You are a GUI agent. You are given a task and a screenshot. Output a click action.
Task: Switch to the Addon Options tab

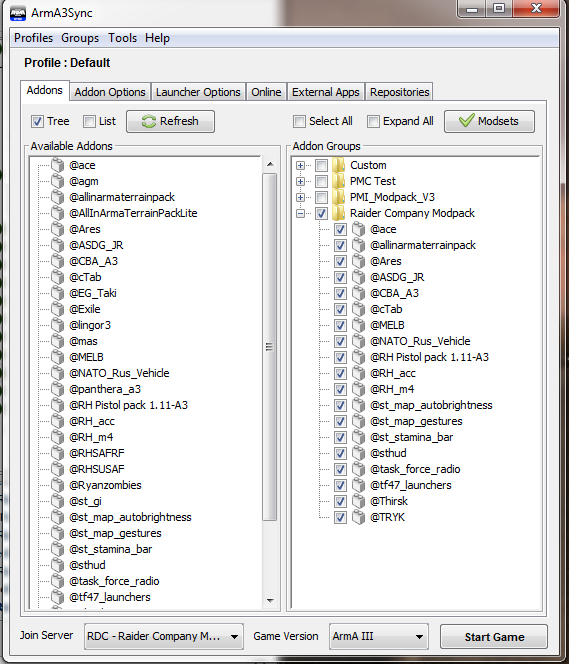click(110, 92)
